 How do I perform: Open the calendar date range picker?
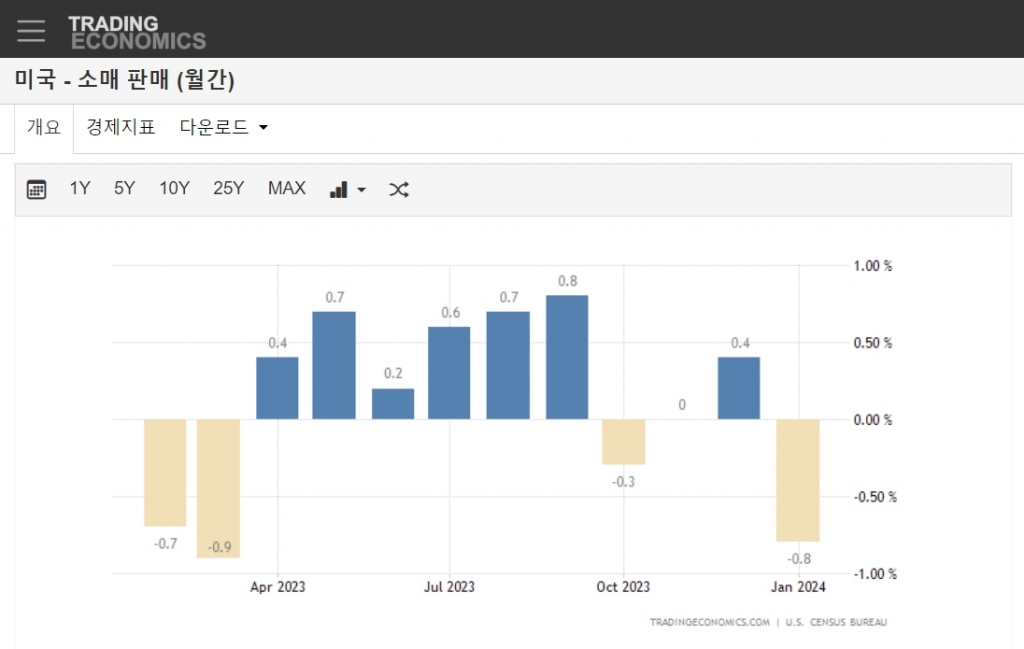37,189
